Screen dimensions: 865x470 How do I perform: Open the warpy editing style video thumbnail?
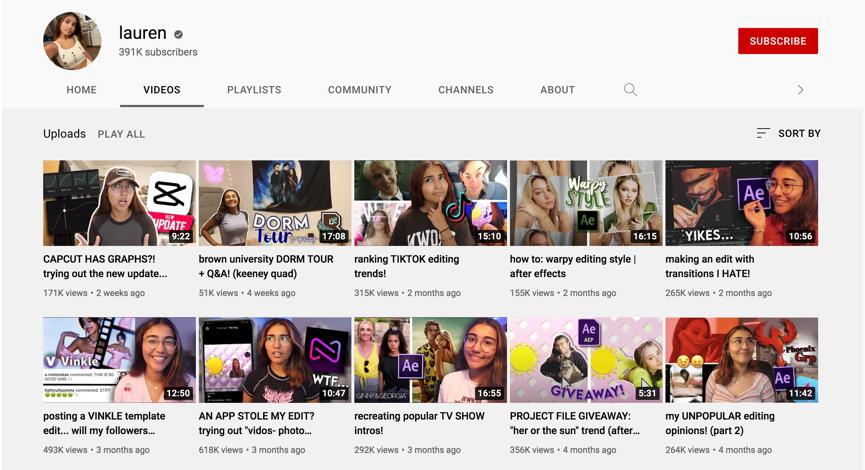tap(586, 203)
